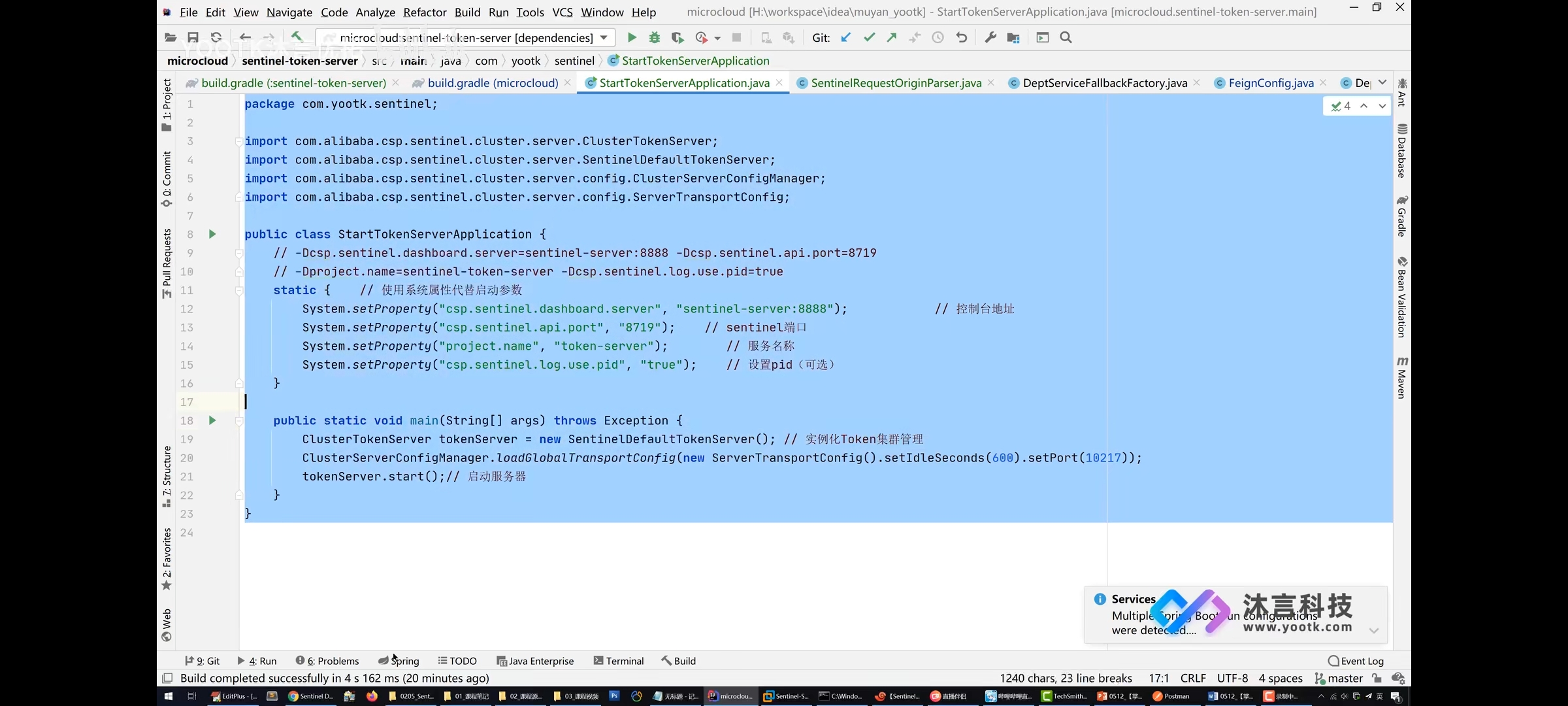Run the sentinel-token-server configuration
Screen dimensions: 1568x706
[x=632, y=38]
